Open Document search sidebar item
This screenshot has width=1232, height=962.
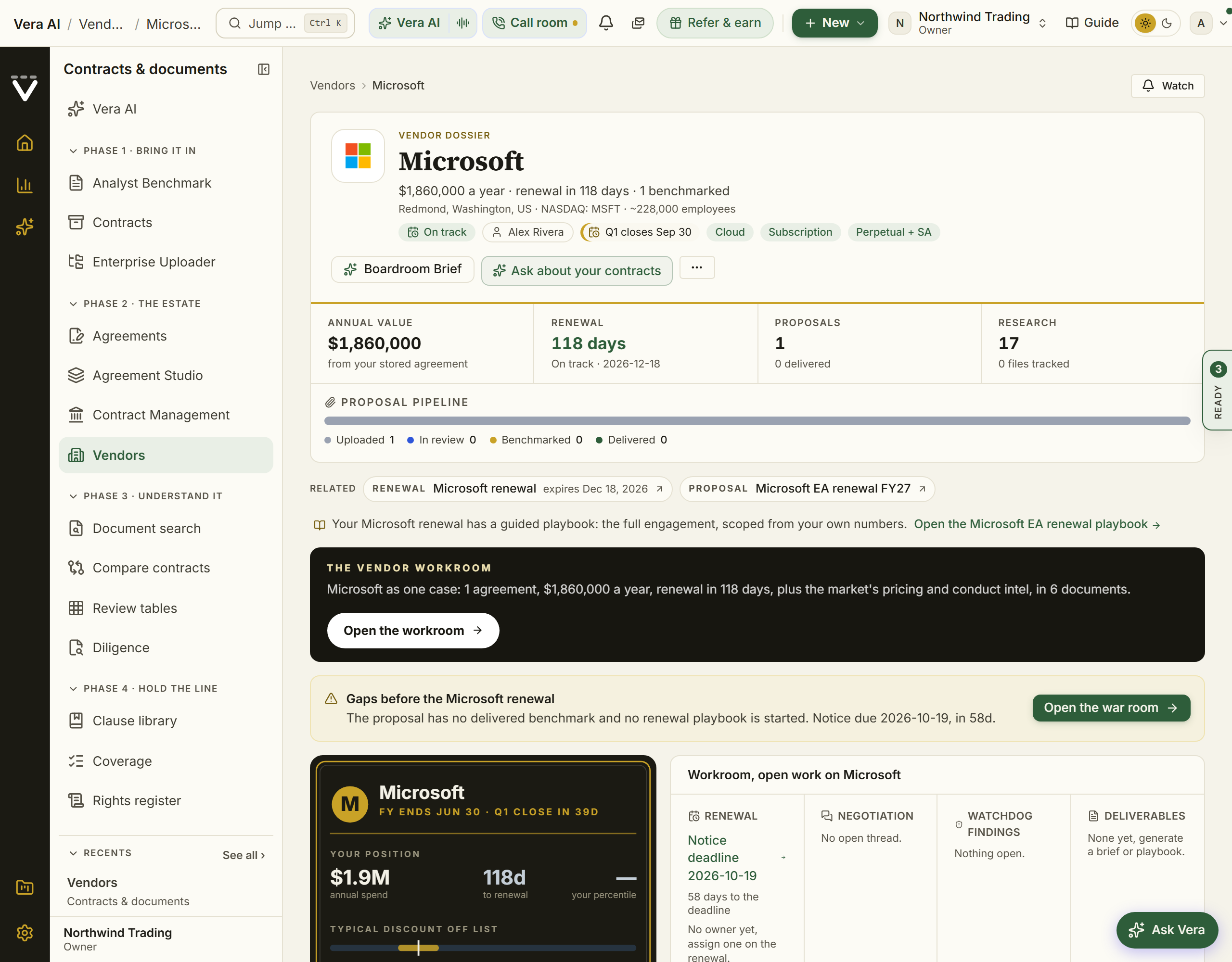166,528
